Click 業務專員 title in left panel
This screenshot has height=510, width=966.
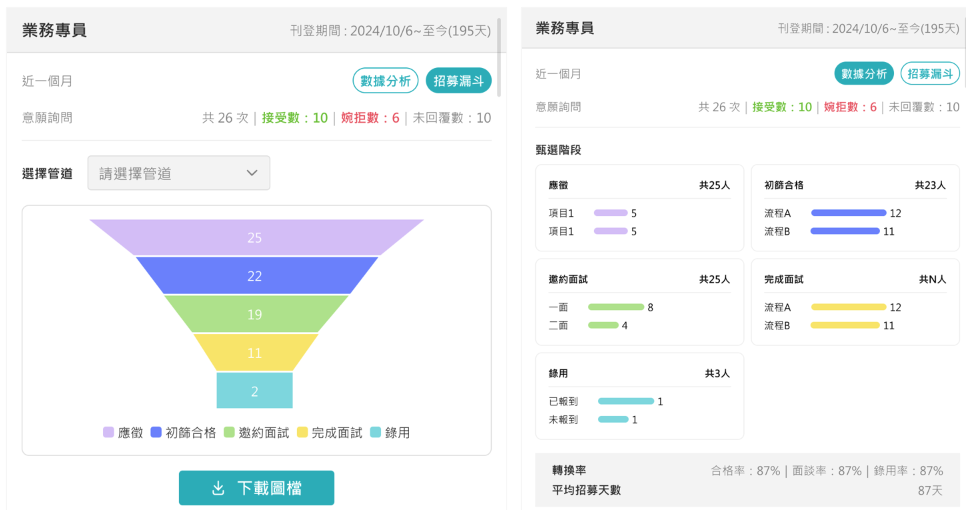point(54,30)
